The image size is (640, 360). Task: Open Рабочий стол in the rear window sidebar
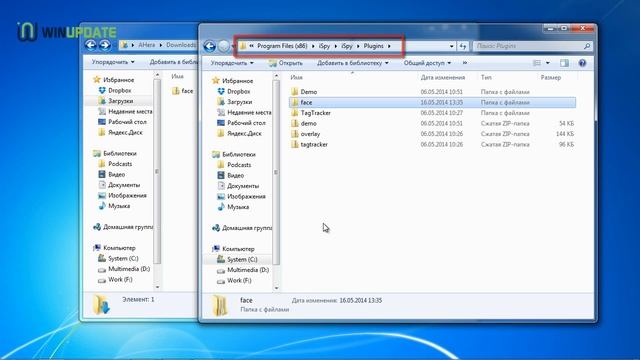coord(127,122)
